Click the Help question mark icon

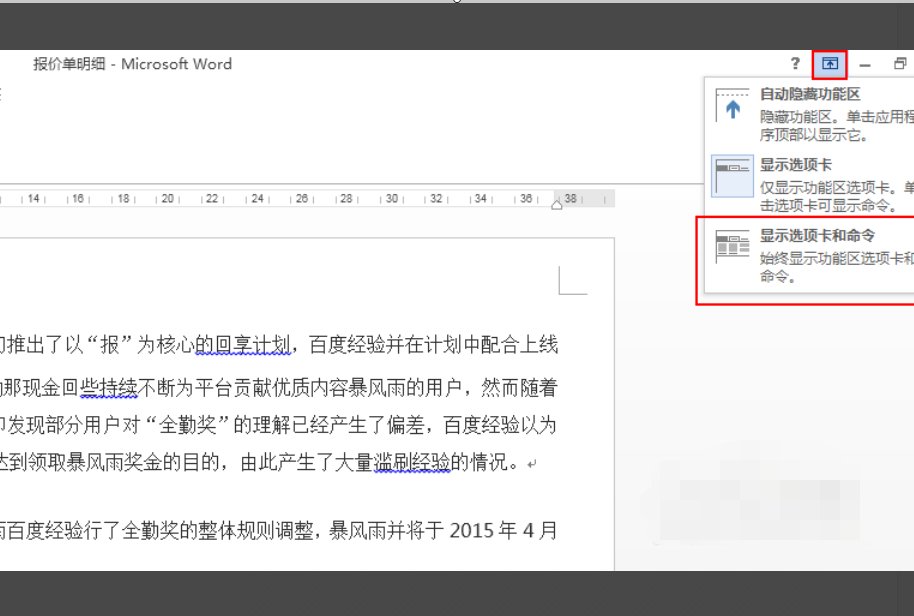pos(794,64)
